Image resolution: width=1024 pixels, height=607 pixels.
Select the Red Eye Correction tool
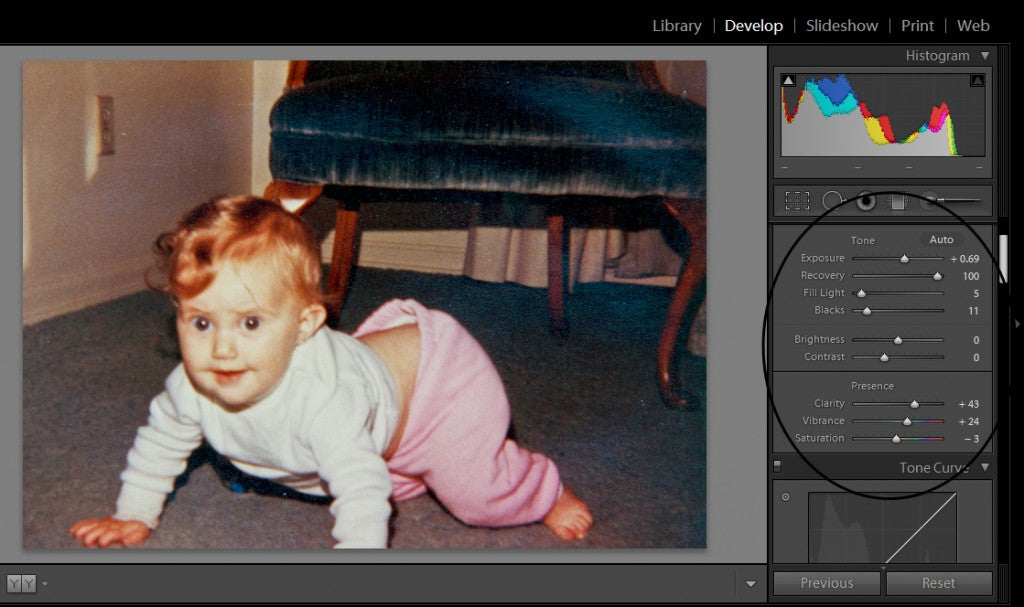pos(865,201)
